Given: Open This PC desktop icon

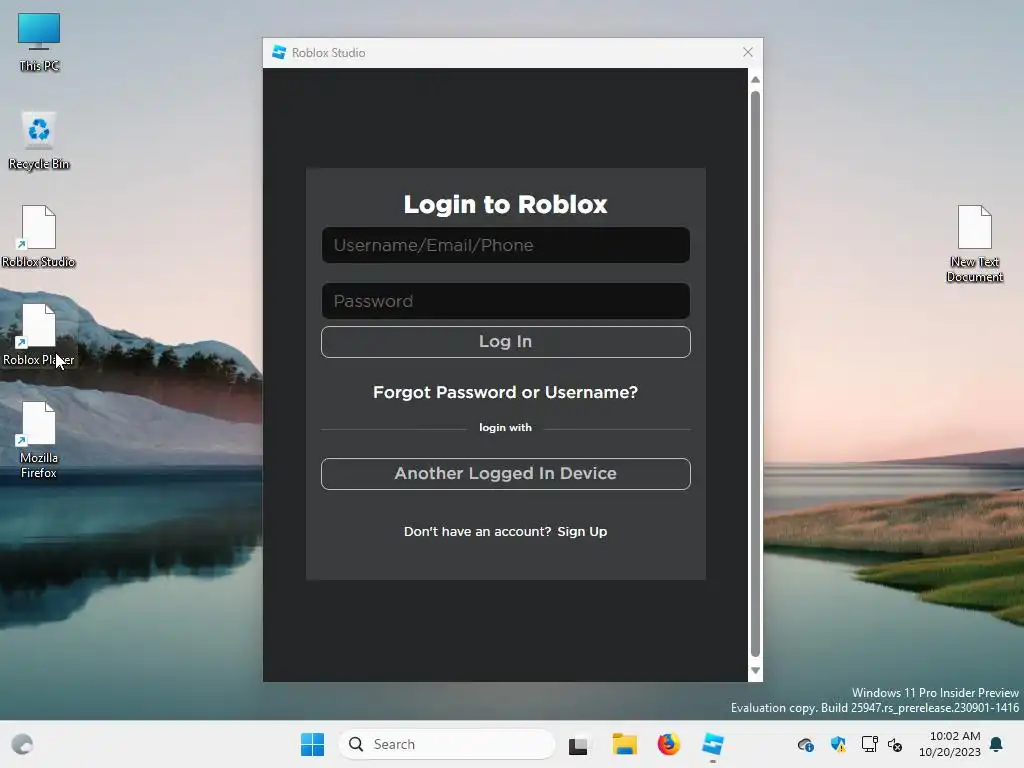Looking at the screenshot, I should pyautogui.click(x=39, y=41).
